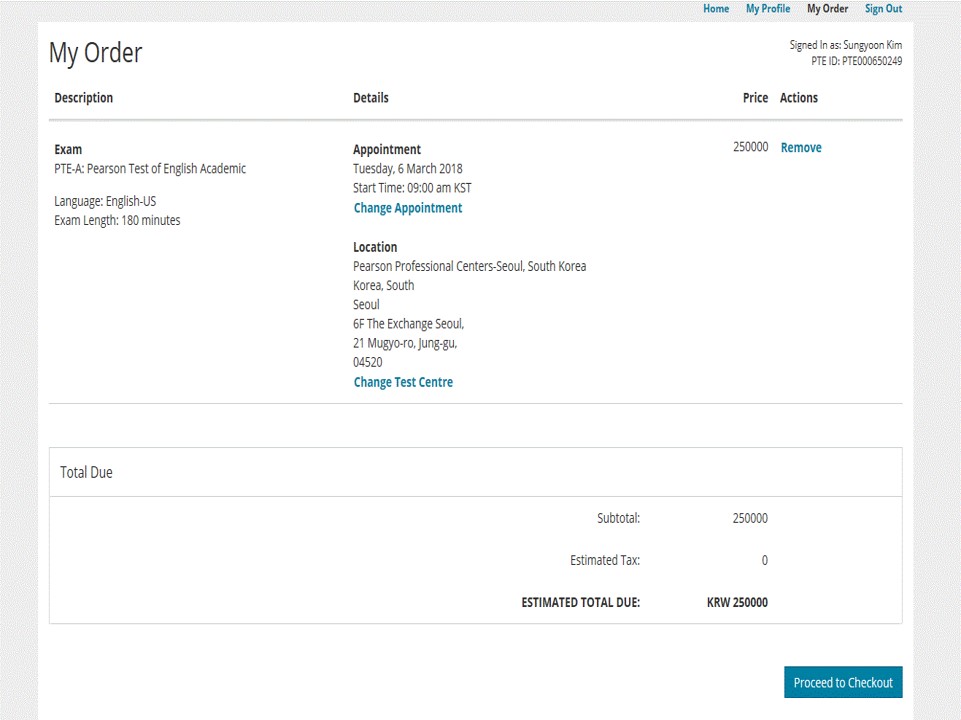Click the Details column header

tap(371, 98)
